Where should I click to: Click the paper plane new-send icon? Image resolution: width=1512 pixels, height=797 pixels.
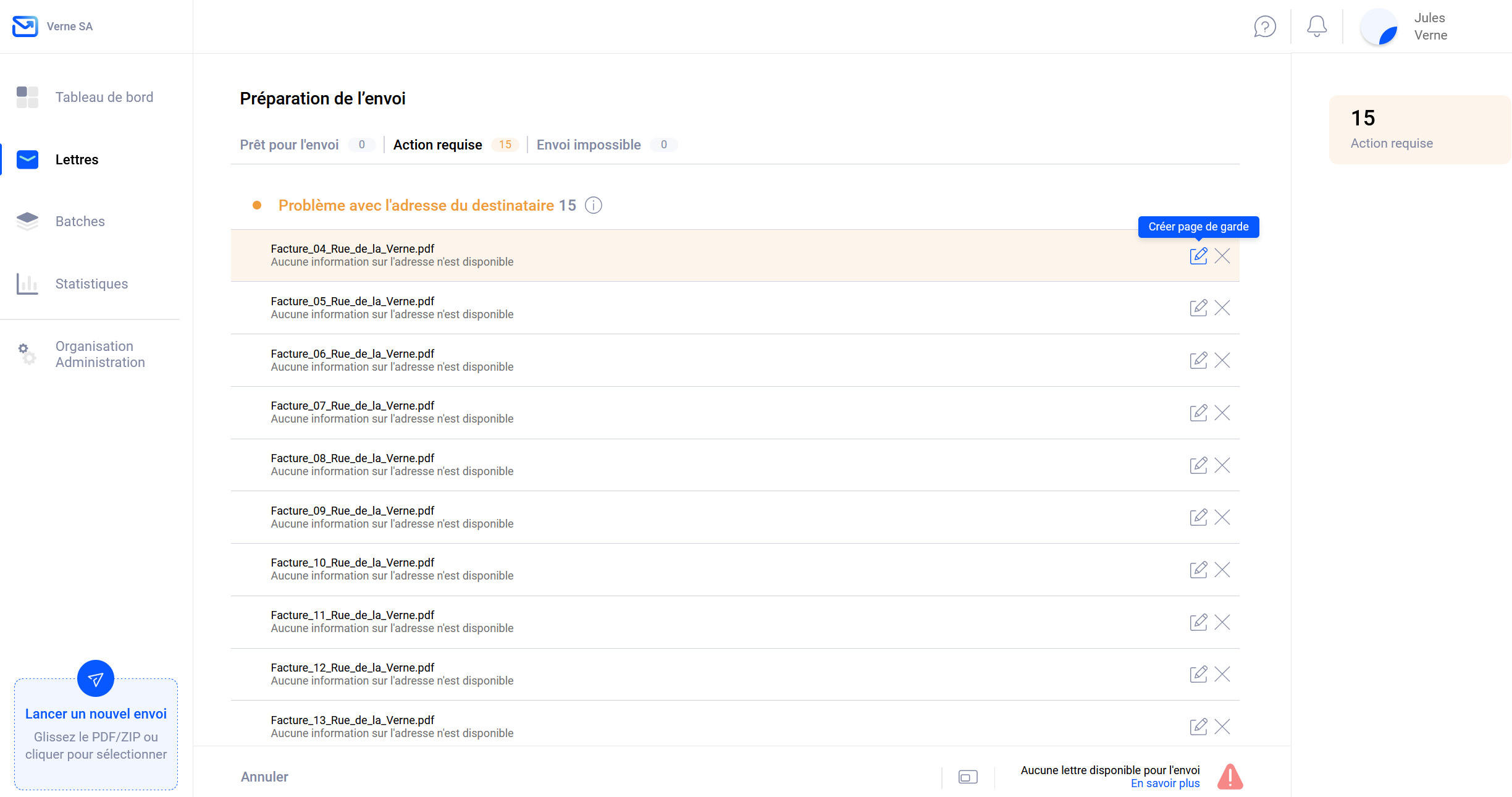(x=96, y=679)
